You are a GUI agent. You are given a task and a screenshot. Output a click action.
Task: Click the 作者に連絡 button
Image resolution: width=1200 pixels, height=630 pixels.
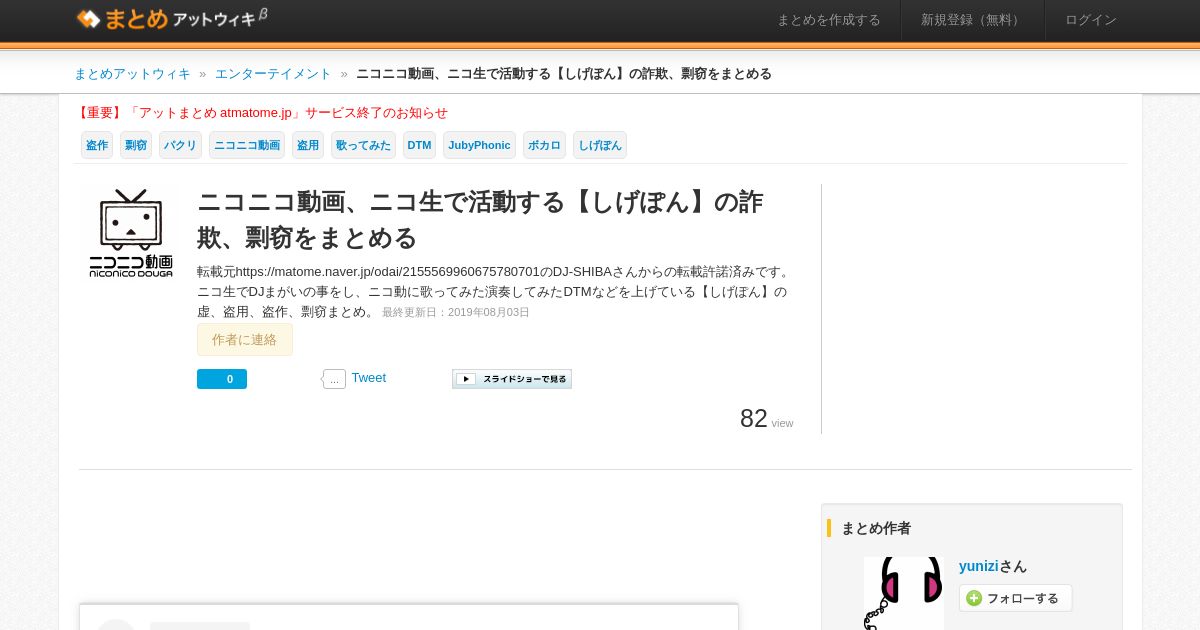click(245, 340)
